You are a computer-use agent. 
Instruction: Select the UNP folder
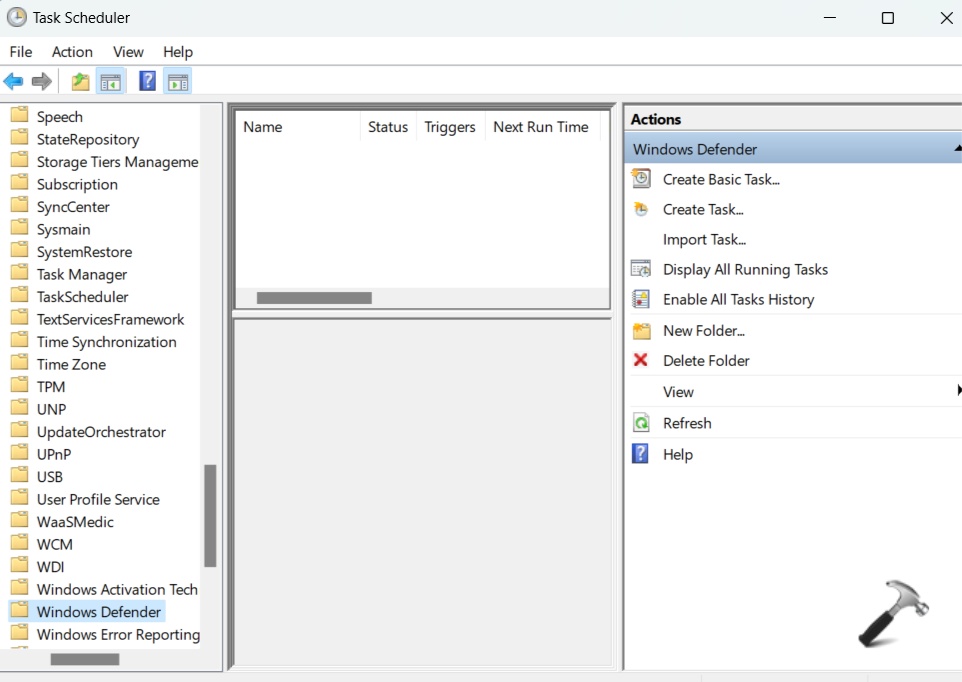(x=51, y=410)
